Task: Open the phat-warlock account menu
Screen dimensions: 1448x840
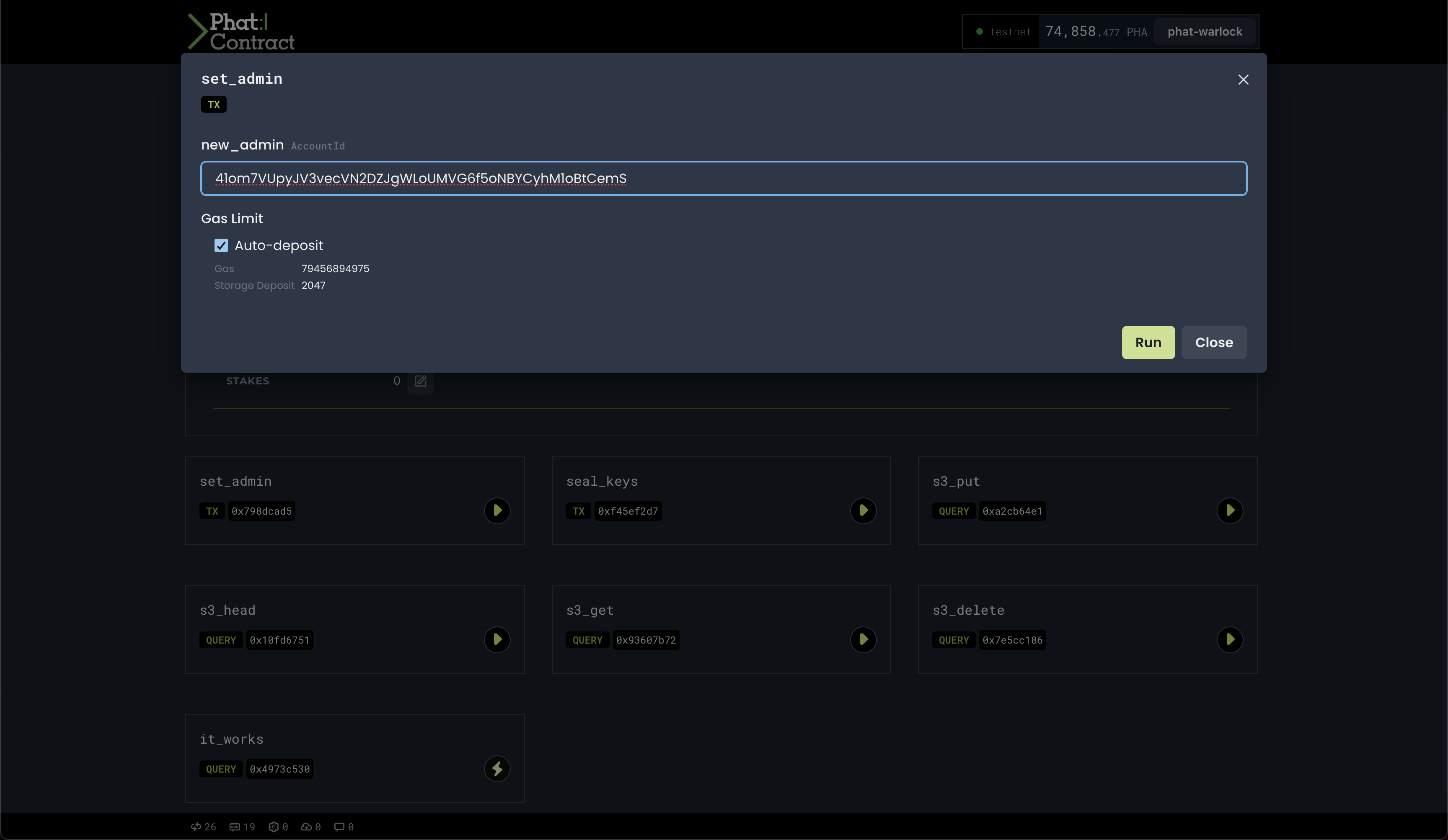Action: [1205, 31]
